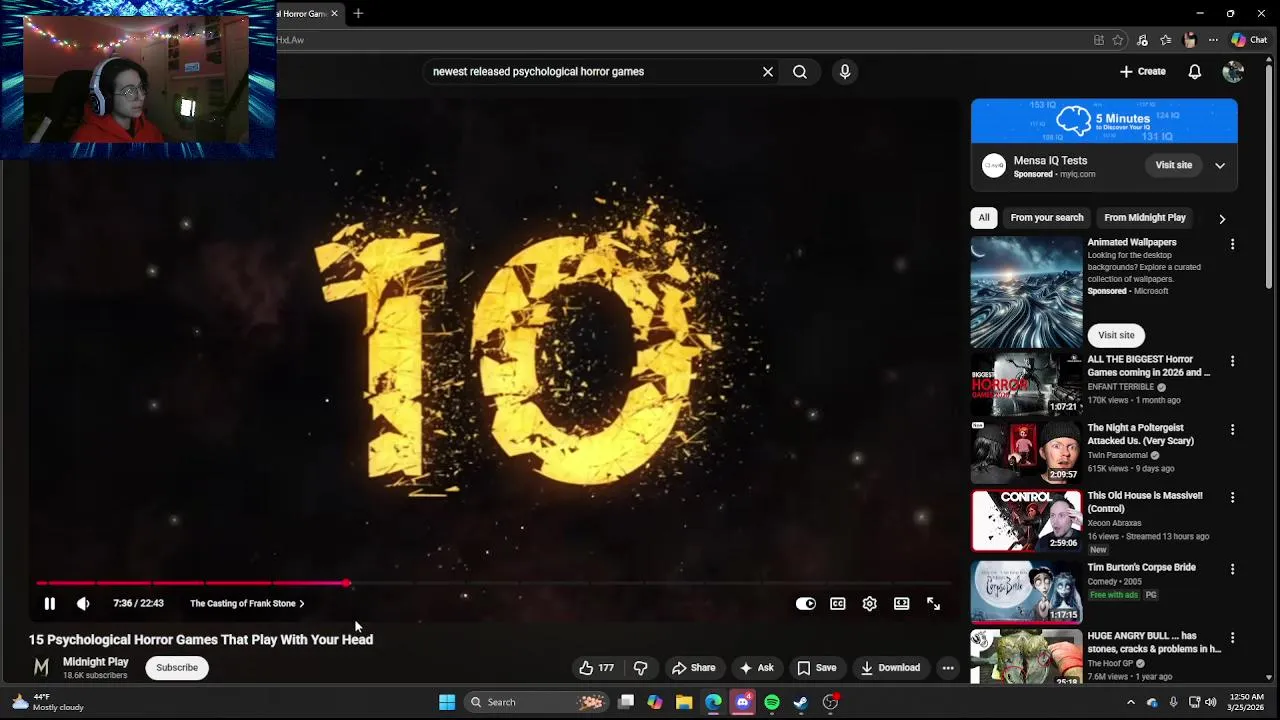Open options for HUGE ANGRY BULL video
This screenshot has width=1280, height=720.
1232,637
